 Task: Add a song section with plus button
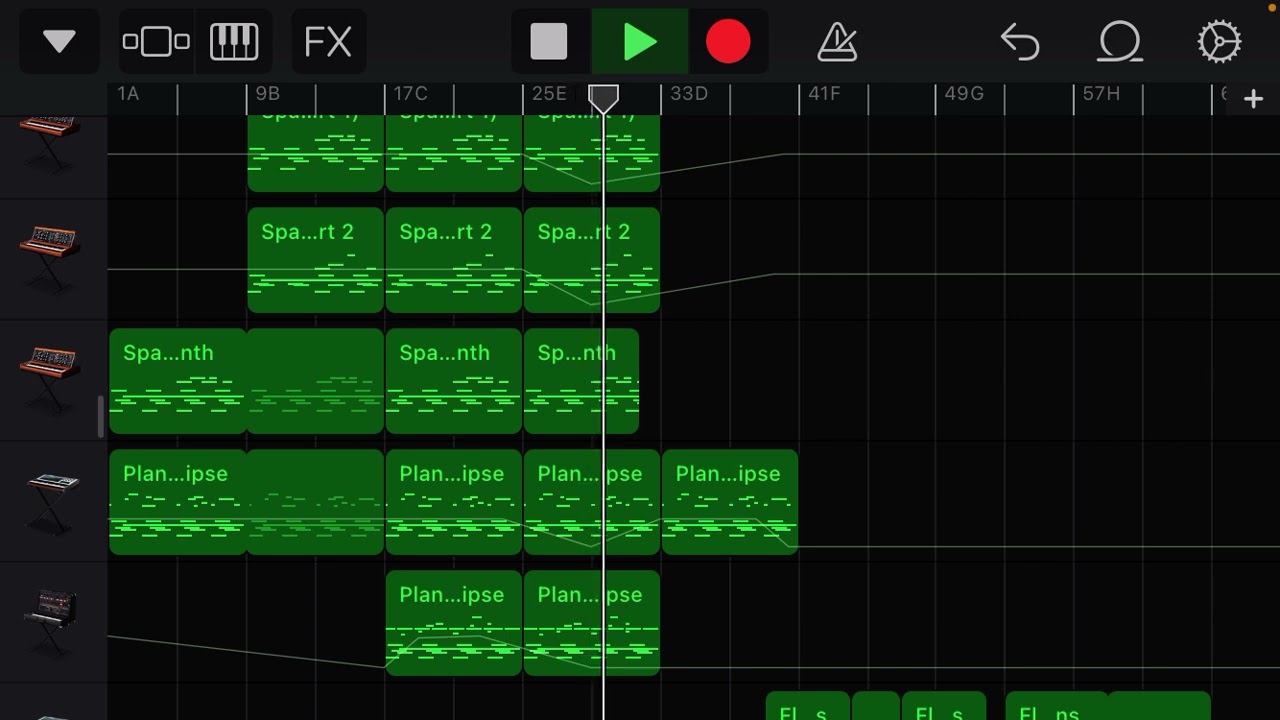coord(1253,98)
